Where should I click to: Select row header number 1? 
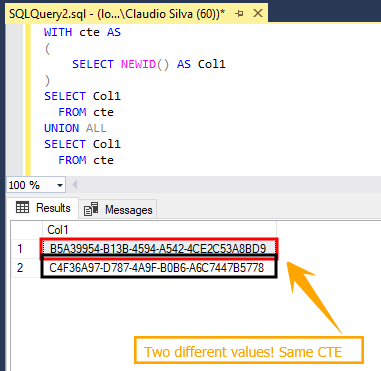(27, 249)
